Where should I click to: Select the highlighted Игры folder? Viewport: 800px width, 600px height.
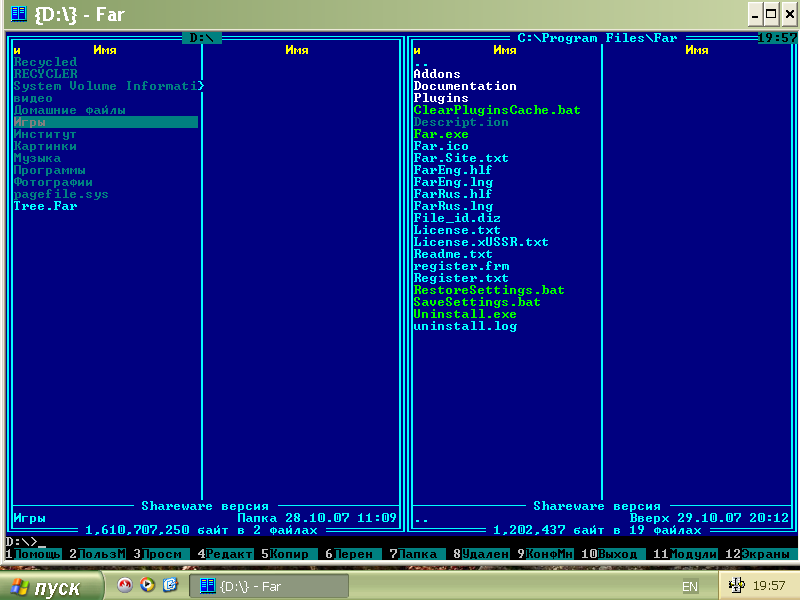106,122
